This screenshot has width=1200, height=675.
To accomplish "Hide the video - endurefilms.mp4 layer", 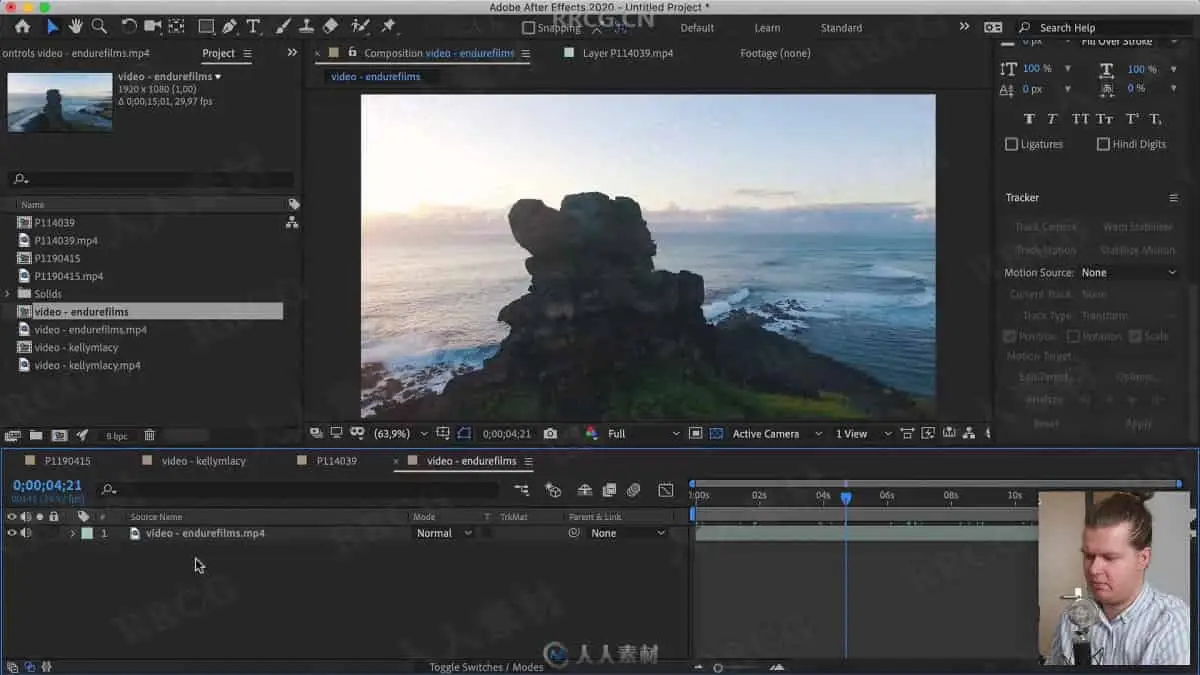I will (12, 534).
